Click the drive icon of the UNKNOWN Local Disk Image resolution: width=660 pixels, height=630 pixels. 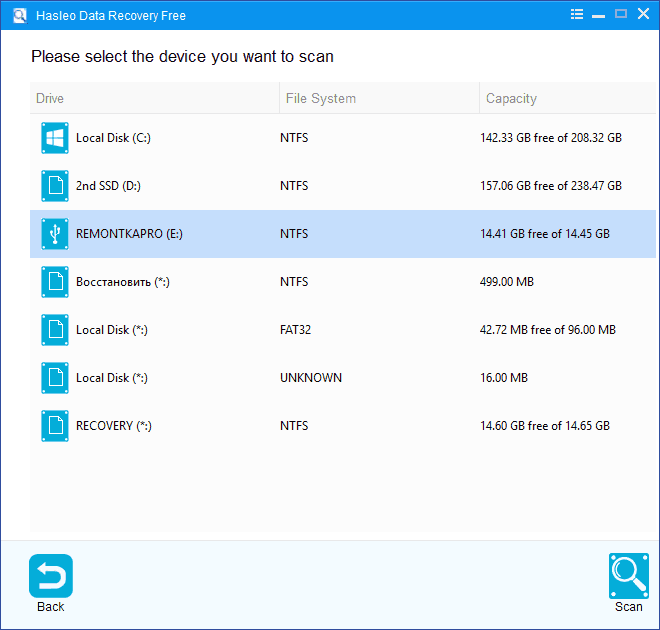click(55, 378)
